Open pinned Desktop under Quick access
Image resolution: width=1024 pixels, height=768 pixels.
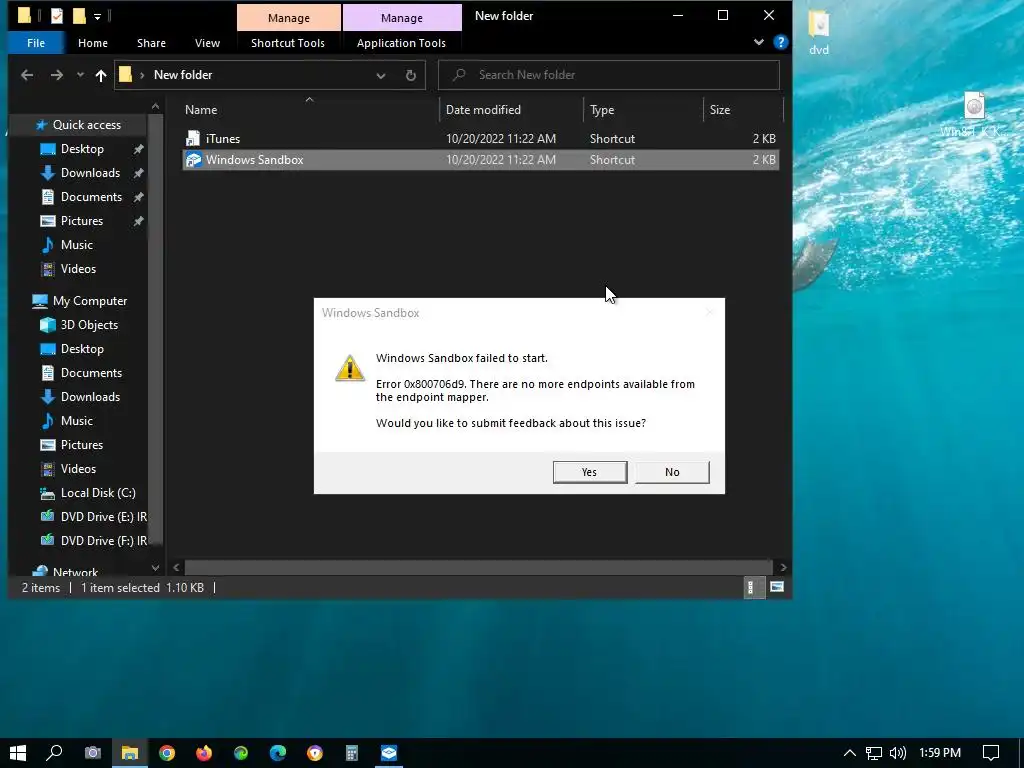click(82, 149)
